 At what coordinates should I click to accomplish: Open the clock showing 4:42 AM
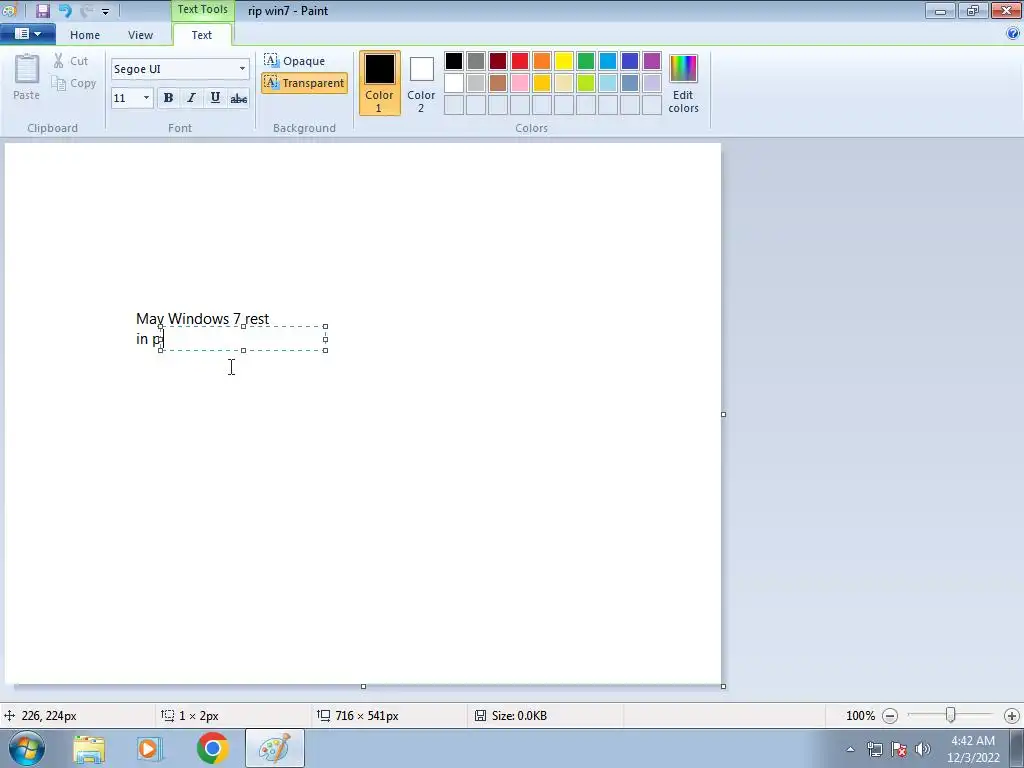pos(973,749)
